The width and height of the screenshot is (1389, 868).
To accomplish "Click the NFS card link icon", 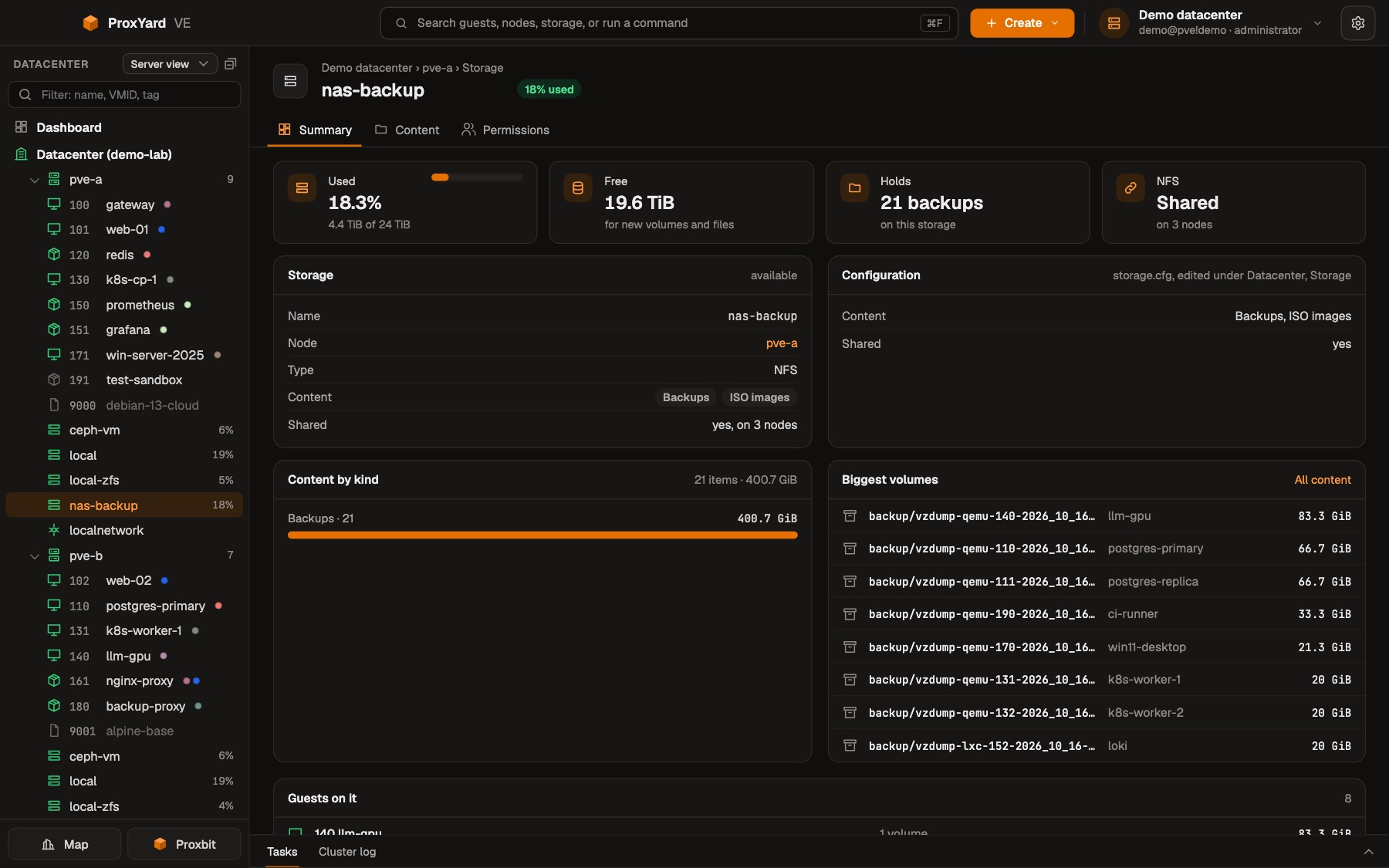I will [x=1130, y=187].
